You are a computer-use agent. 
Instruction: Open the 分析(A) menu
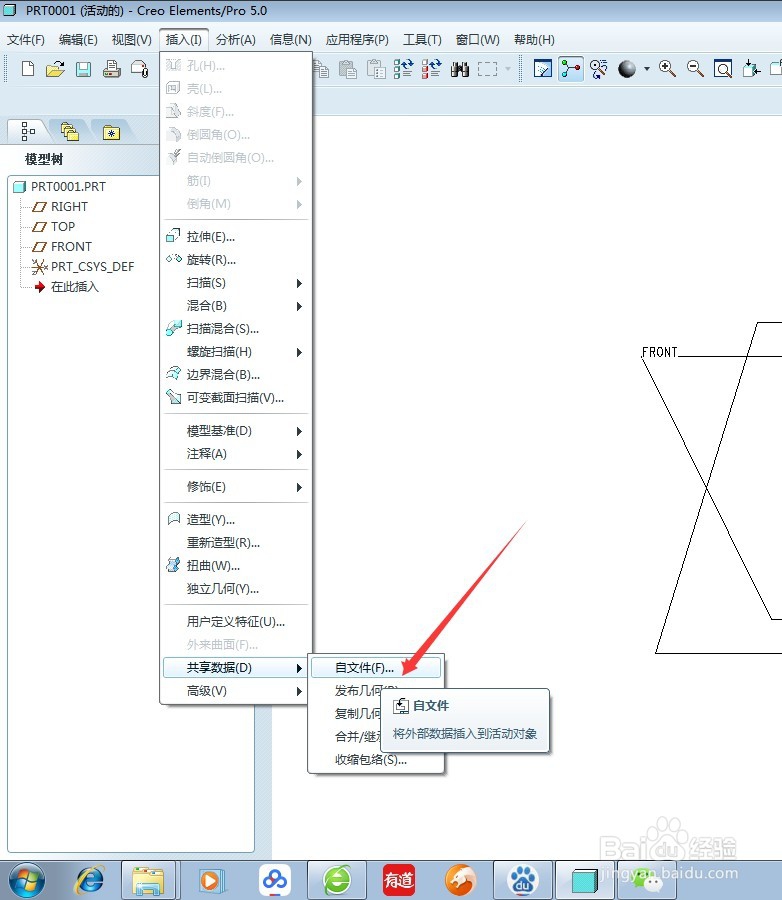coord(235,40)
